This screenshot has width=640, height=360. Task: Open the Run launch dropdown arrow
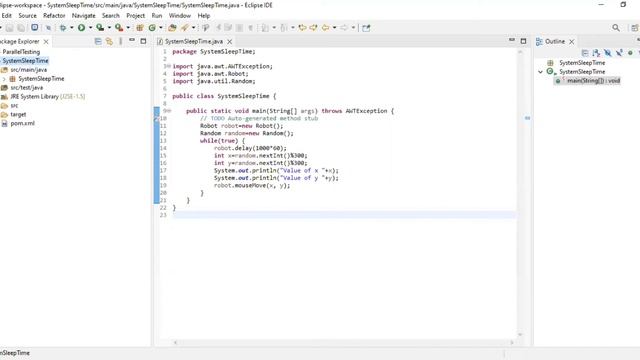coord(91,28)
